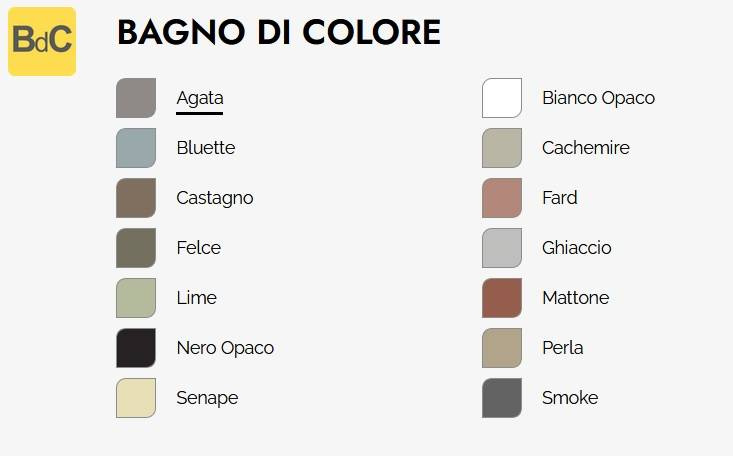Select the Perla color swatch

(502, 348)
